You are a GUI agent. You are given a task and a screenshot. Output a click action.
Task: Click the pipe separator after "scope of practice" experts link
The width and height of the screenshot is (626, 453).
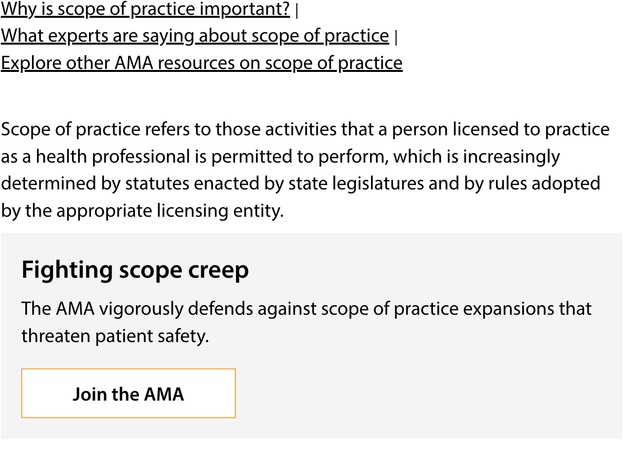pos(396,38)
